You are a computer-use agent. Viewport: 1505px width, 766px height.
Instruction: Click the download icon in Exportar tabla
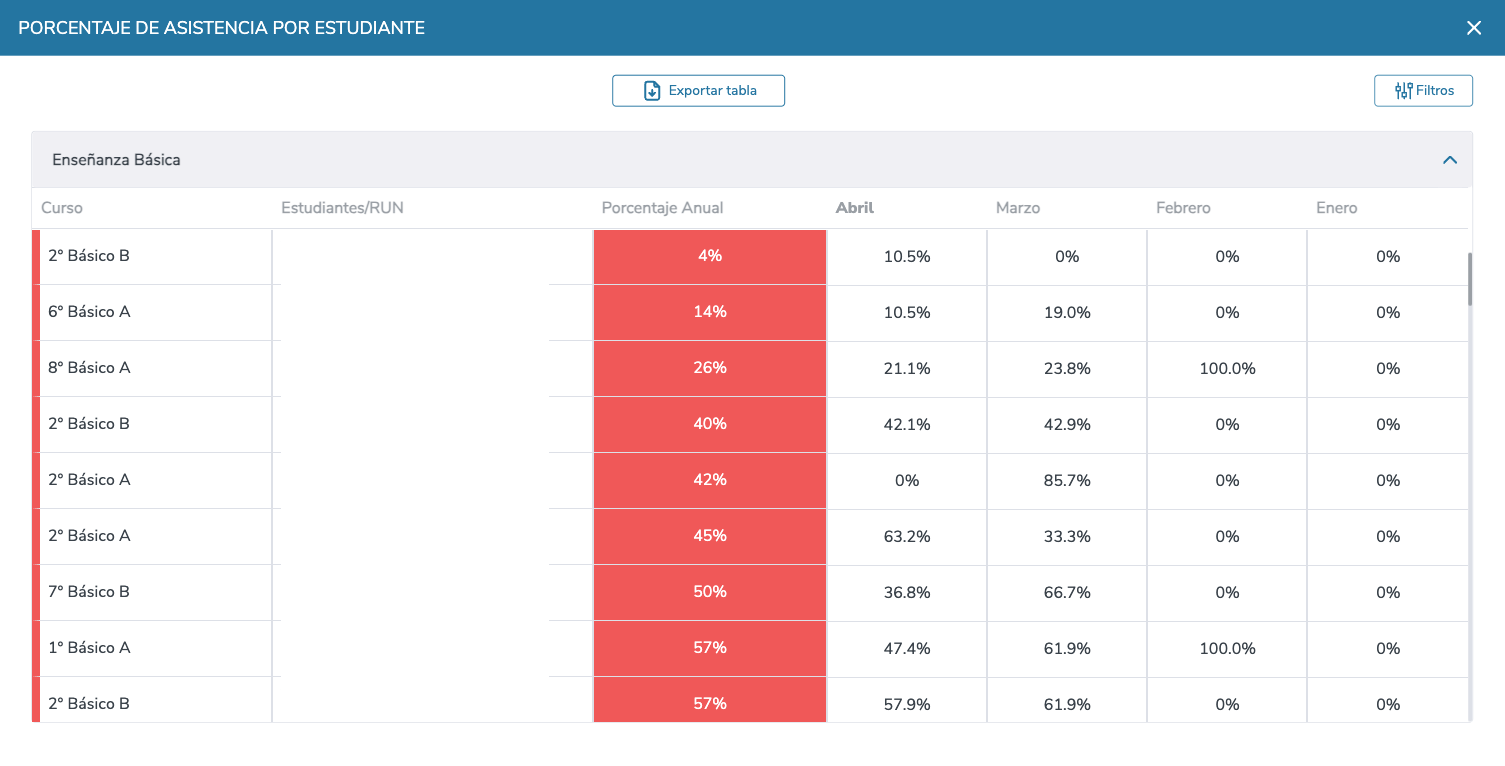(x=652, y=91)
